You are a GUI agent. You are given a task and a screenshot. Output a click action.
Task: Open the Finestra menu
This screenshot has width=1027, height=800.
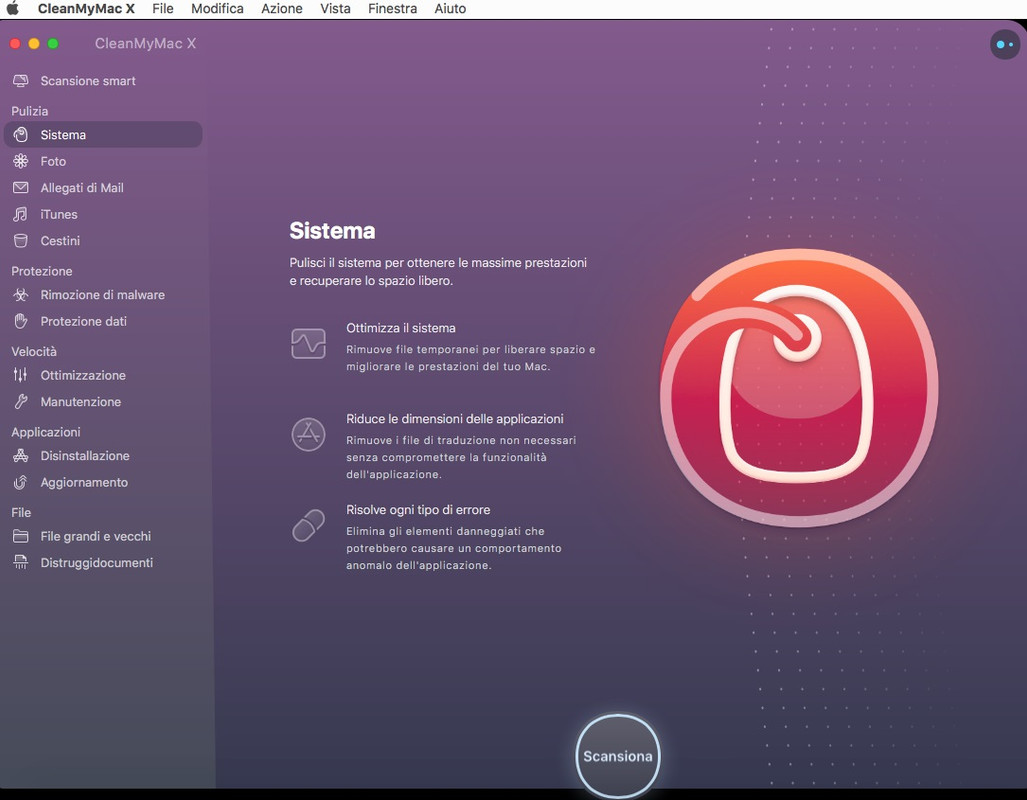(392, 9)
